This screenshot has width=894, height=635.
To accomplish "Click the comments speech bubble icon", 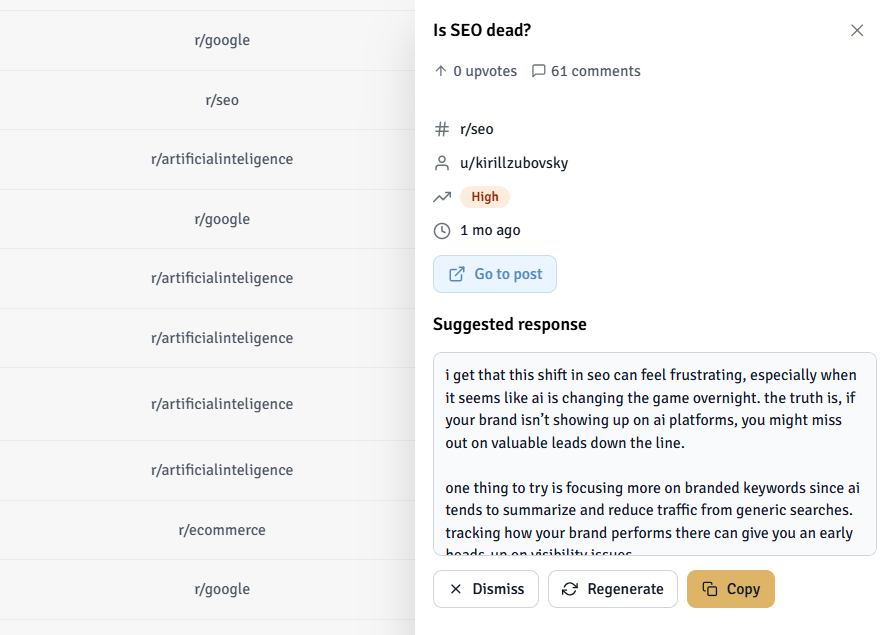I will (x=539, y=71).
